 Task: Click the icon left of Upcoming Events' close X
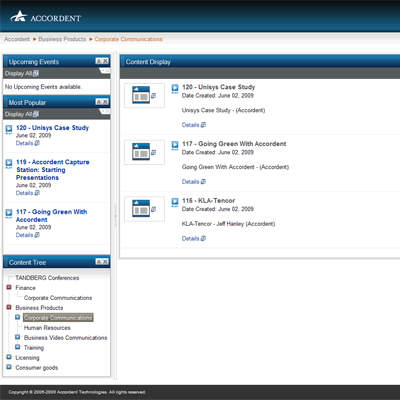99,61
